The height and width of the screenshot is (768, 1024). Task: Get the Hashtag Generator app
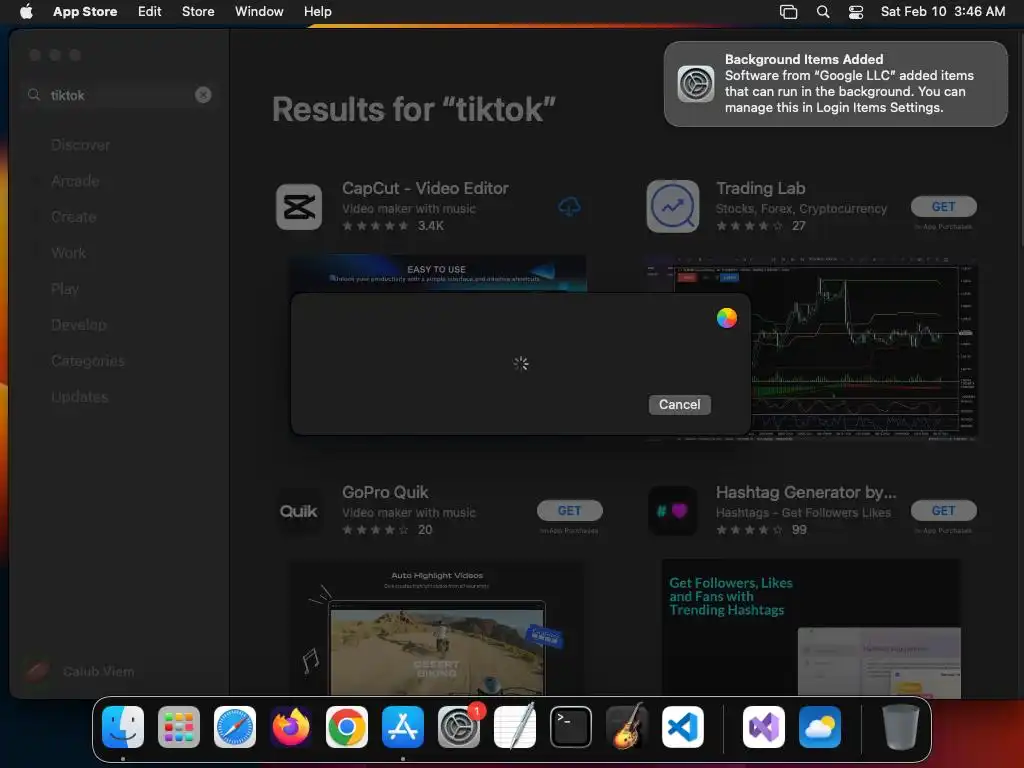(x=944, y=511)
